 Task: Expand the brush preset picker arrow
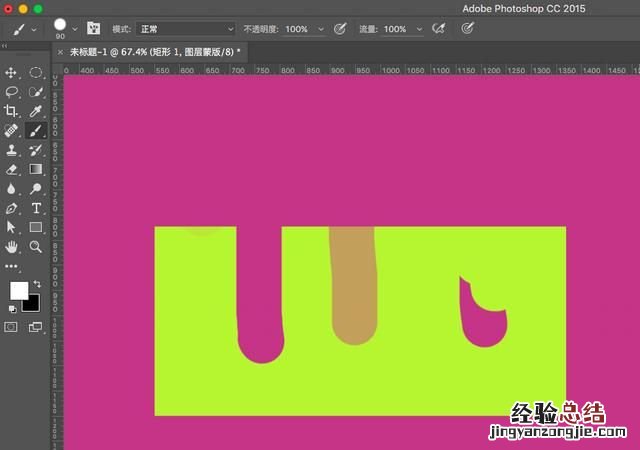(x=75, y=29)
